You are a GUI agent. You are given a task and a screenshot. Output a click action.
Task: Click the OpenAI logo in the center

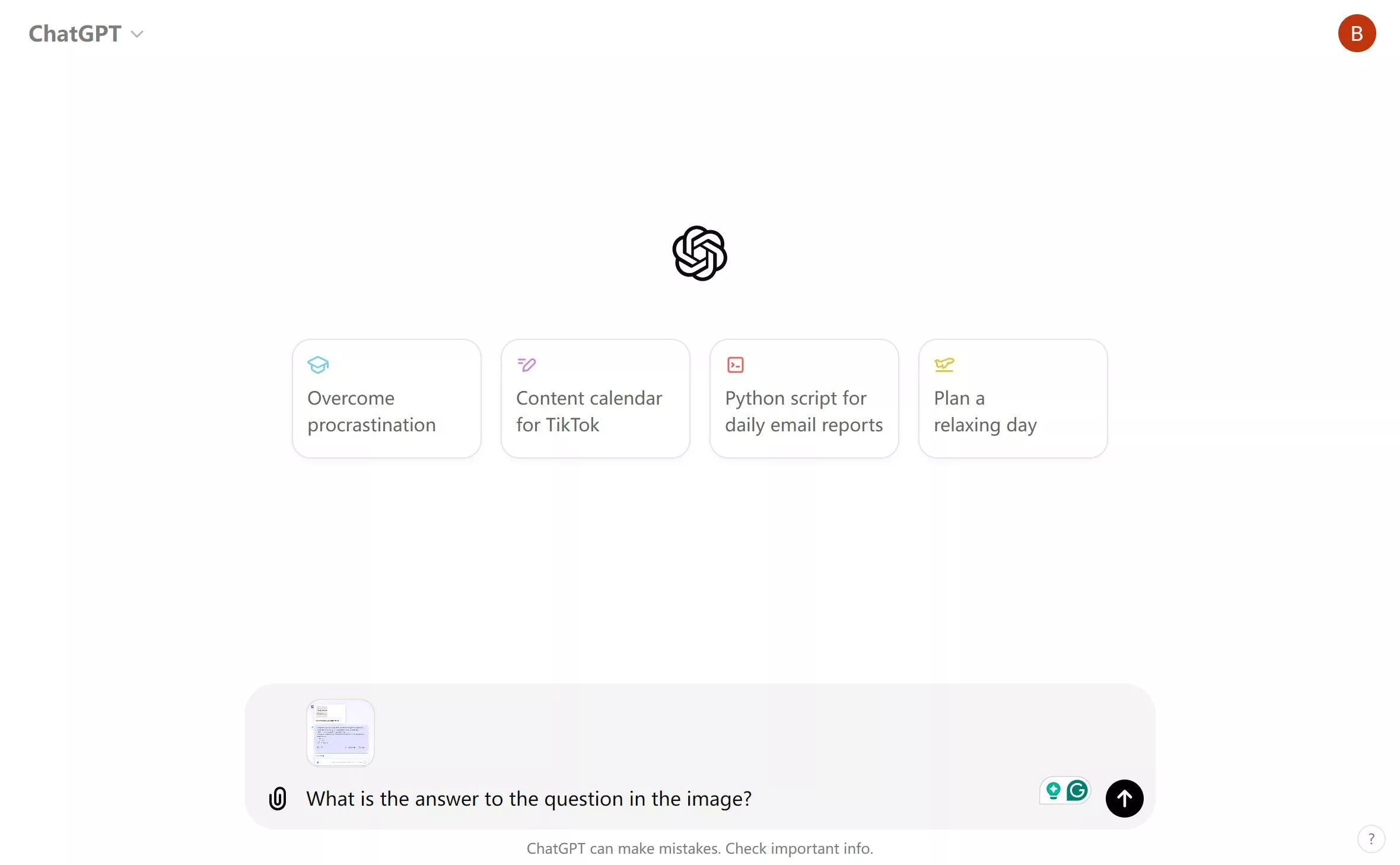point(699,255)
